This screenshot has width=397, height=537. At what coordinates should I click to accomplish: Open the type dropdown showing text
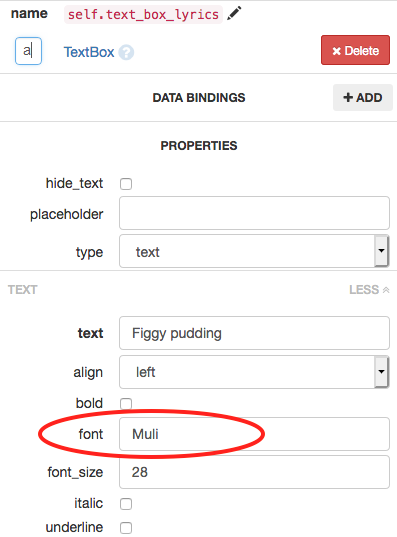(254, 251)
